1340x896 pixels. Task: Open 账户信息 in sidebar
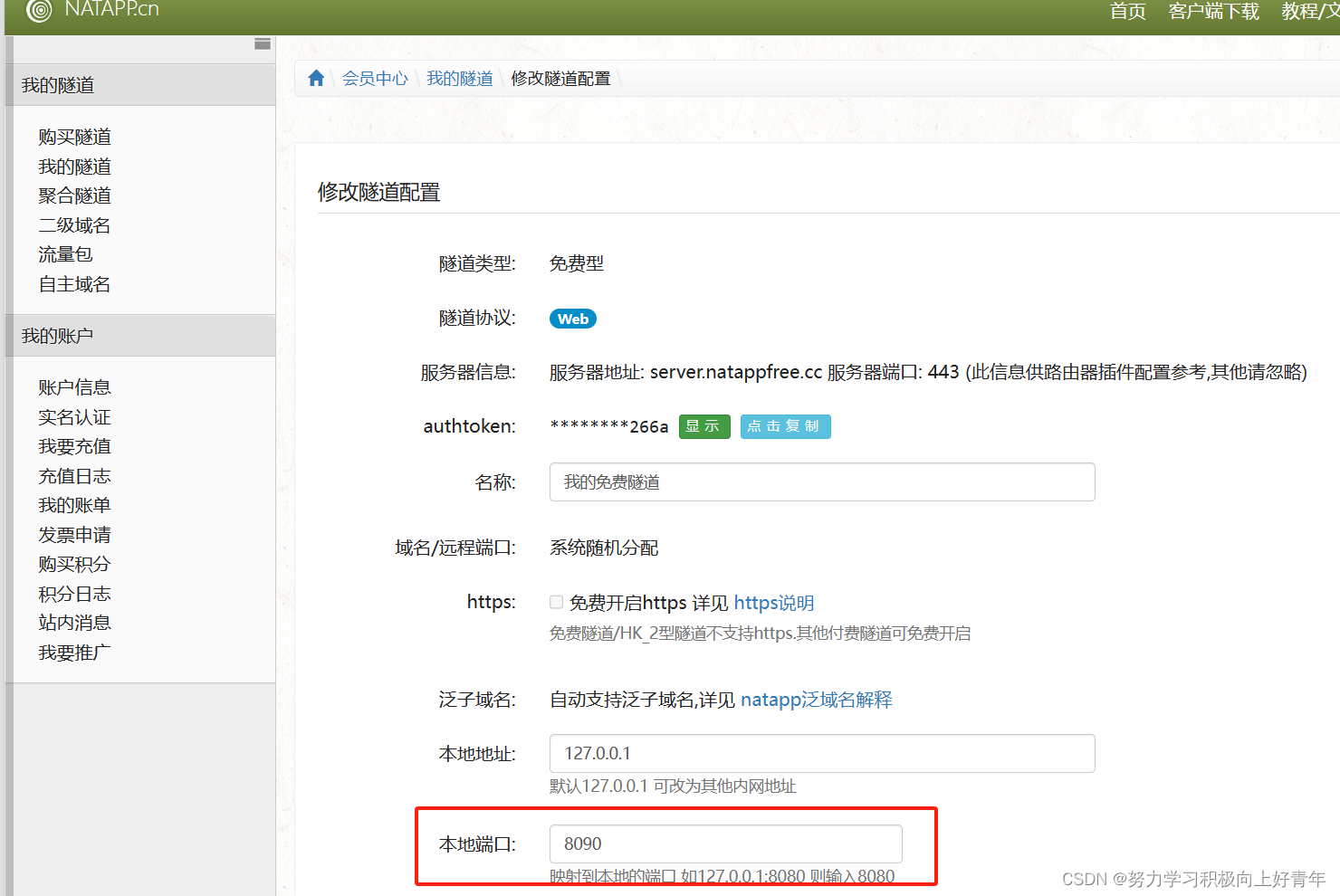[x=75, y=387]
